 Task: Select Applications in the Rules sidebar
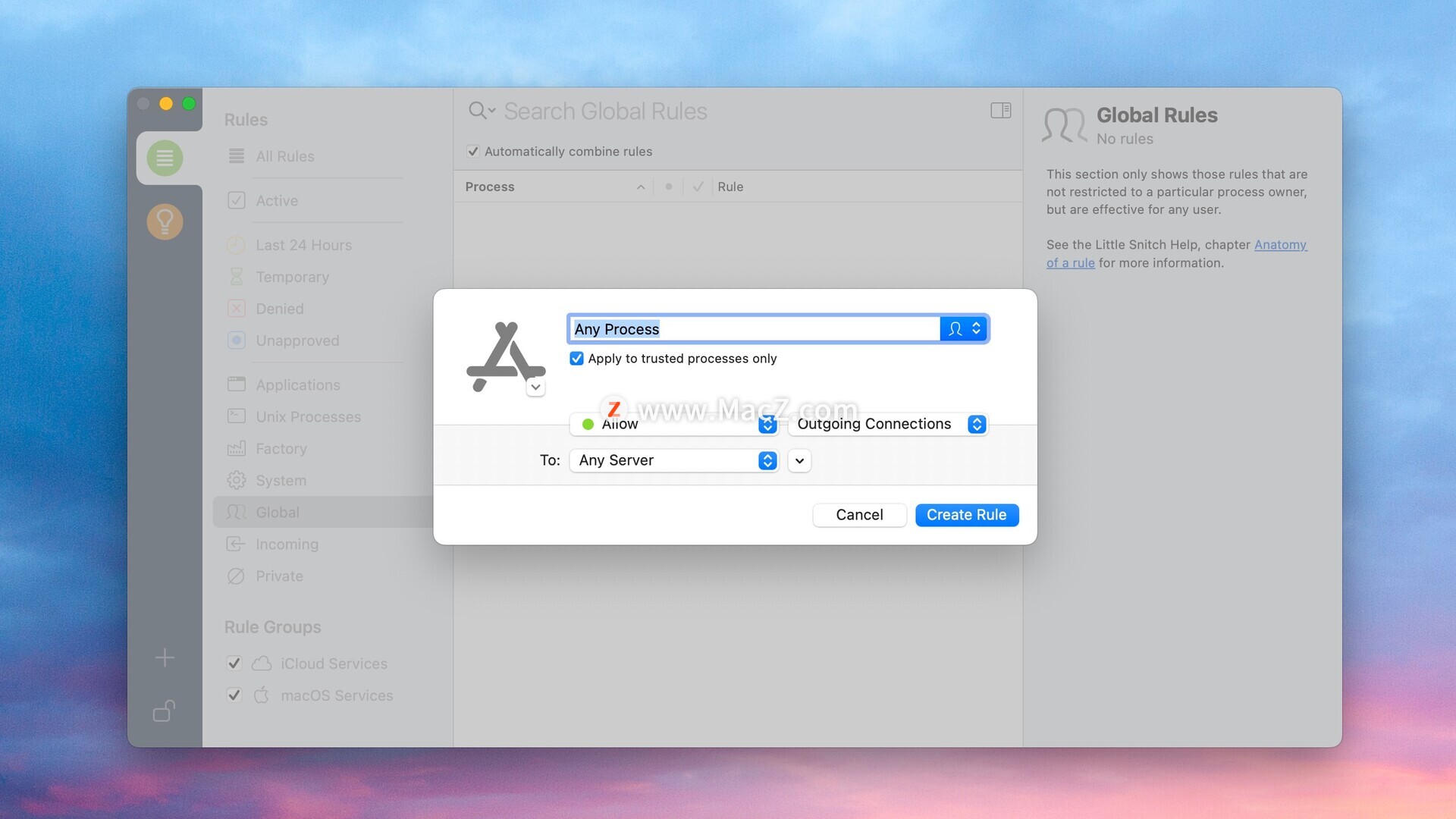pos(297,385)
